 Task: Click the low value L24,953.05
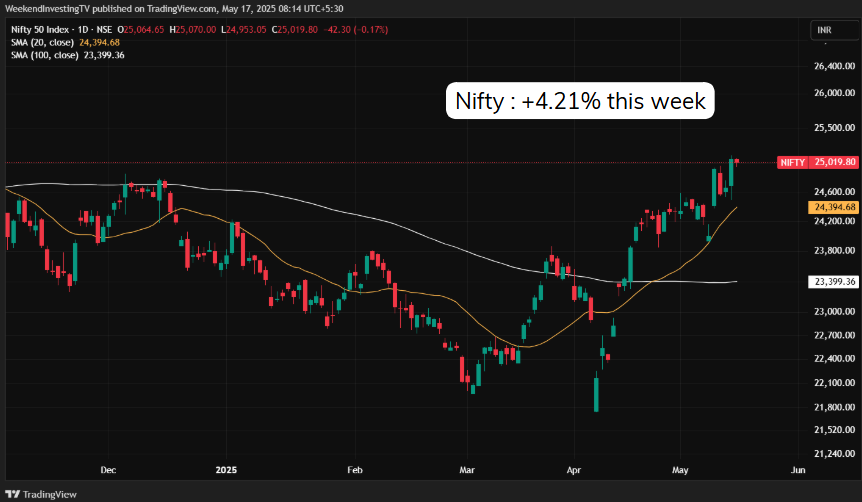click(244, 30)
